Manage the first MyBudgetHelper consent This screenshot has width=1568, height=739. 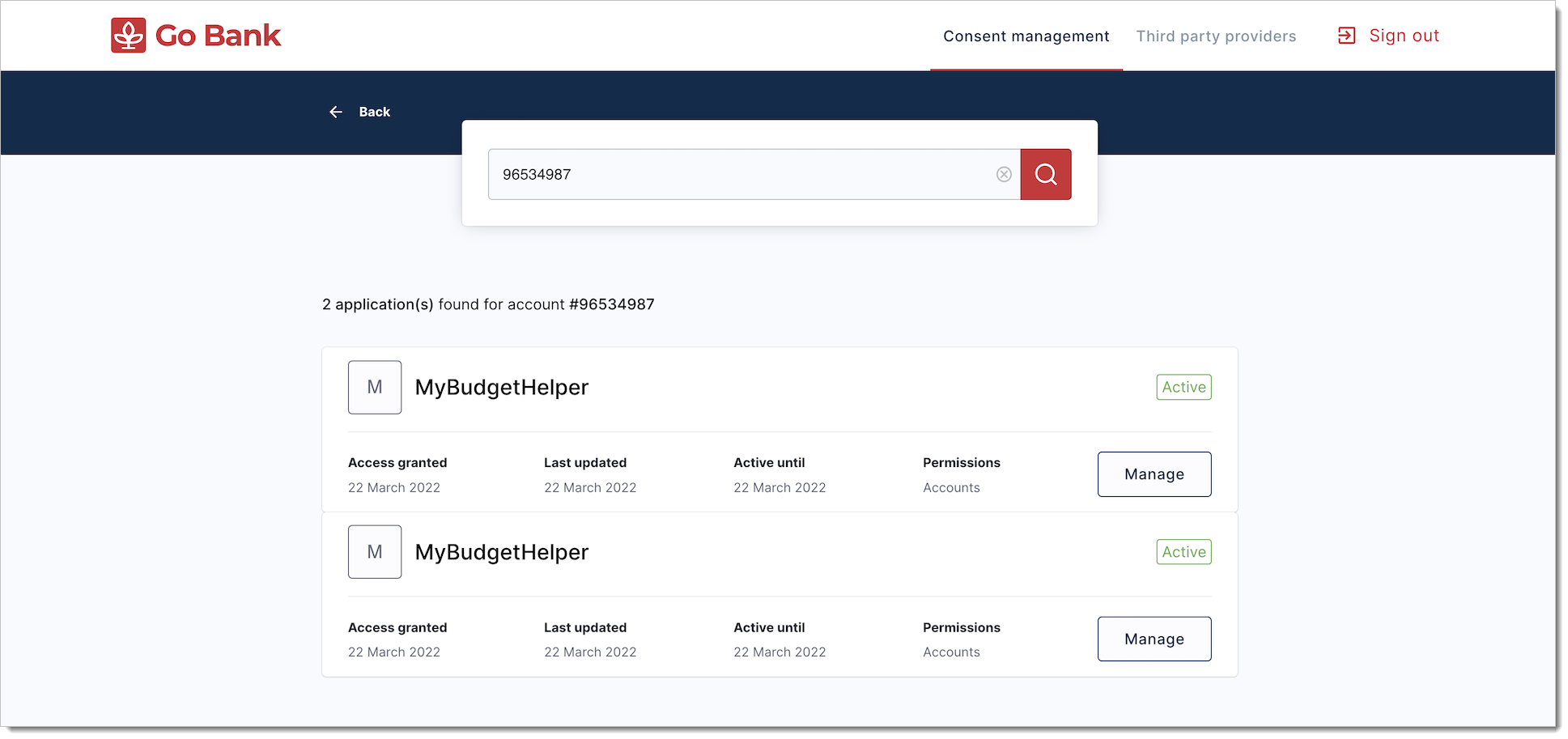tap(1154, 474)
